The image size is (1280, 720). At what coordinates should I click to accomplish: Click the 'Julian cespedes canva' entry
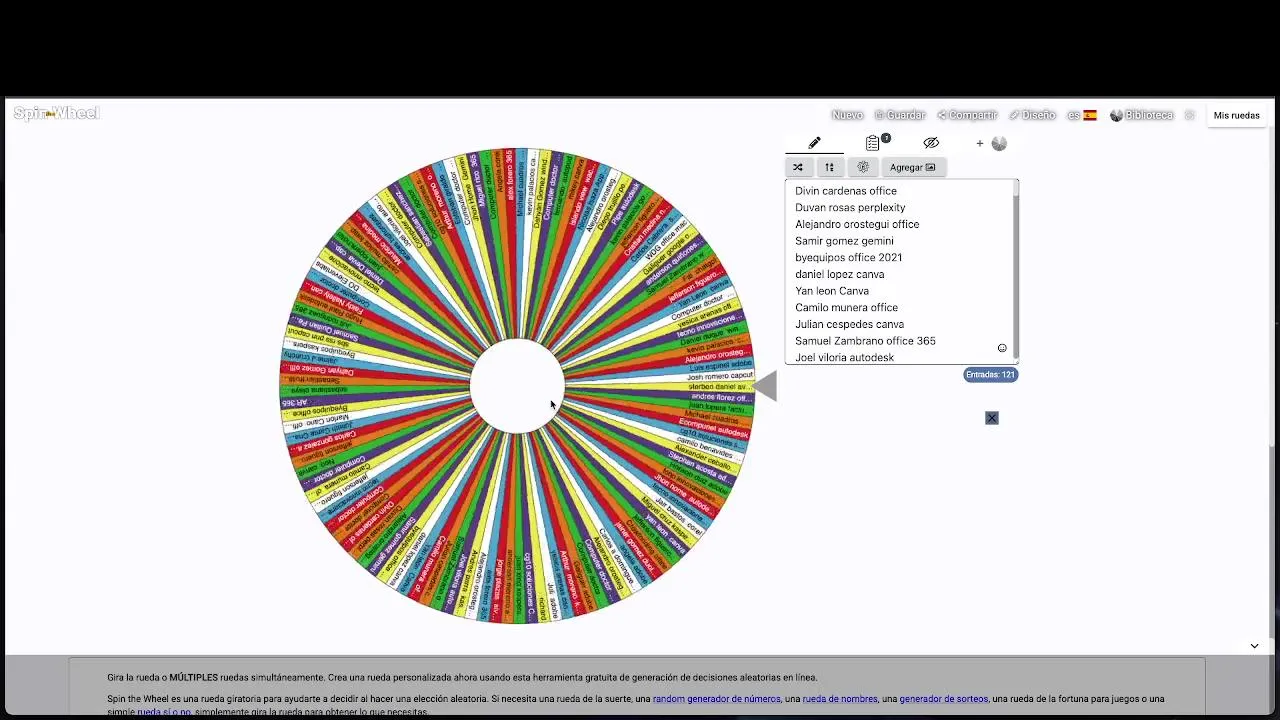tap(849, 324)
